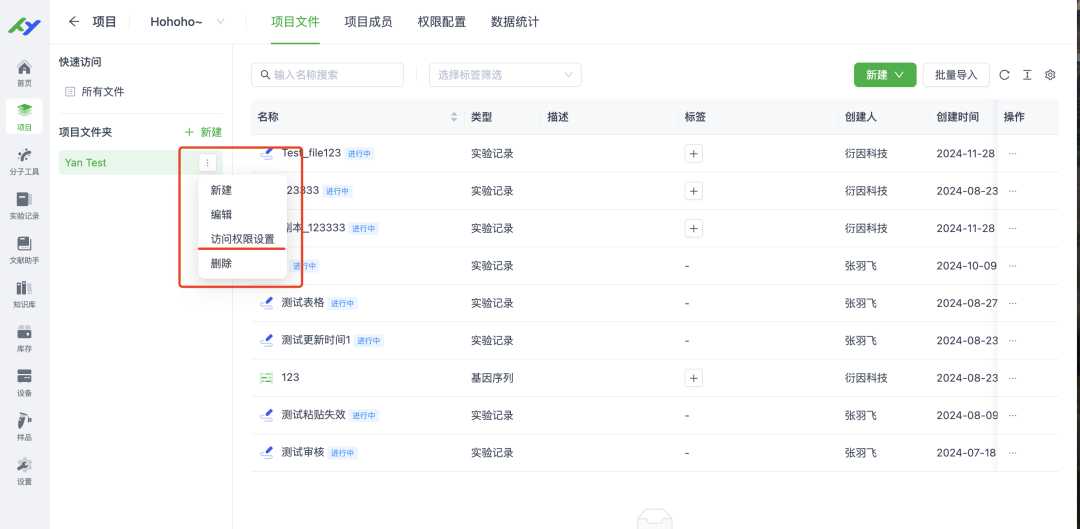Click the row height icon in toolbar
Viewport: 1080px width, 529px height.
pyautogui.click(x=1027, y=75)
